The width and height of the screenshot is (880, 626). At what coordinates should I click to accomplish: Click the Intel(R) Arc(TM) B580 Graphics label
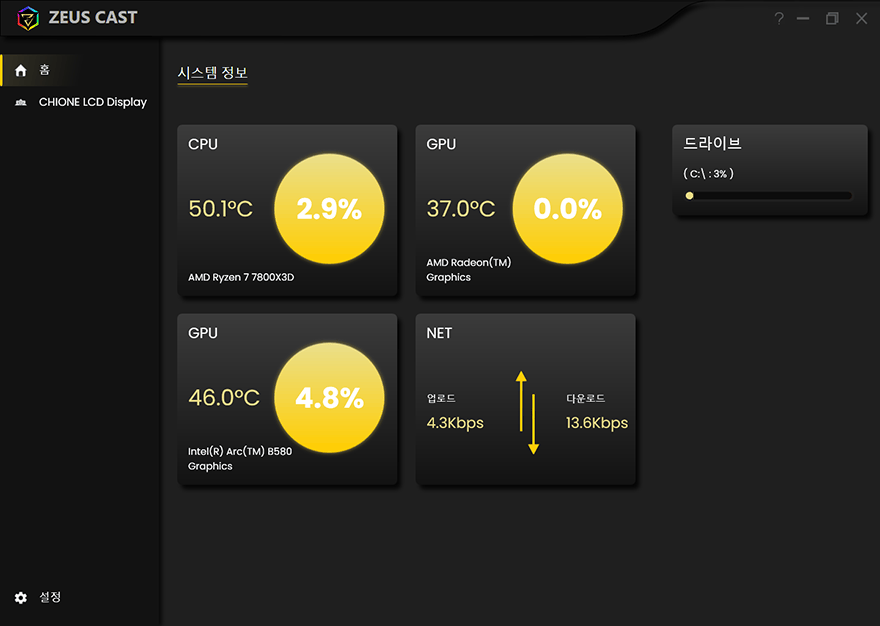pyautogui.click(x=240, y=459)
